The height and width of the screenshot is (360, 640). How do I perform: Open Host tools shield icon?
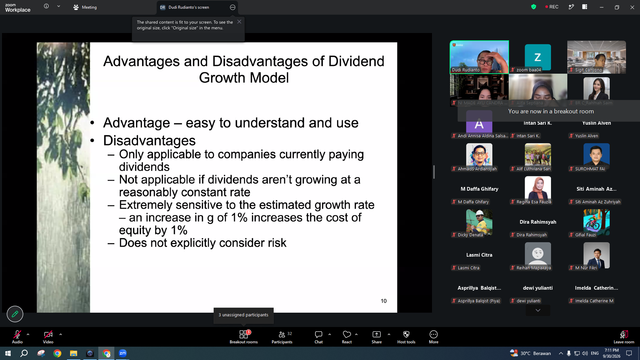(x=406, y=337)
